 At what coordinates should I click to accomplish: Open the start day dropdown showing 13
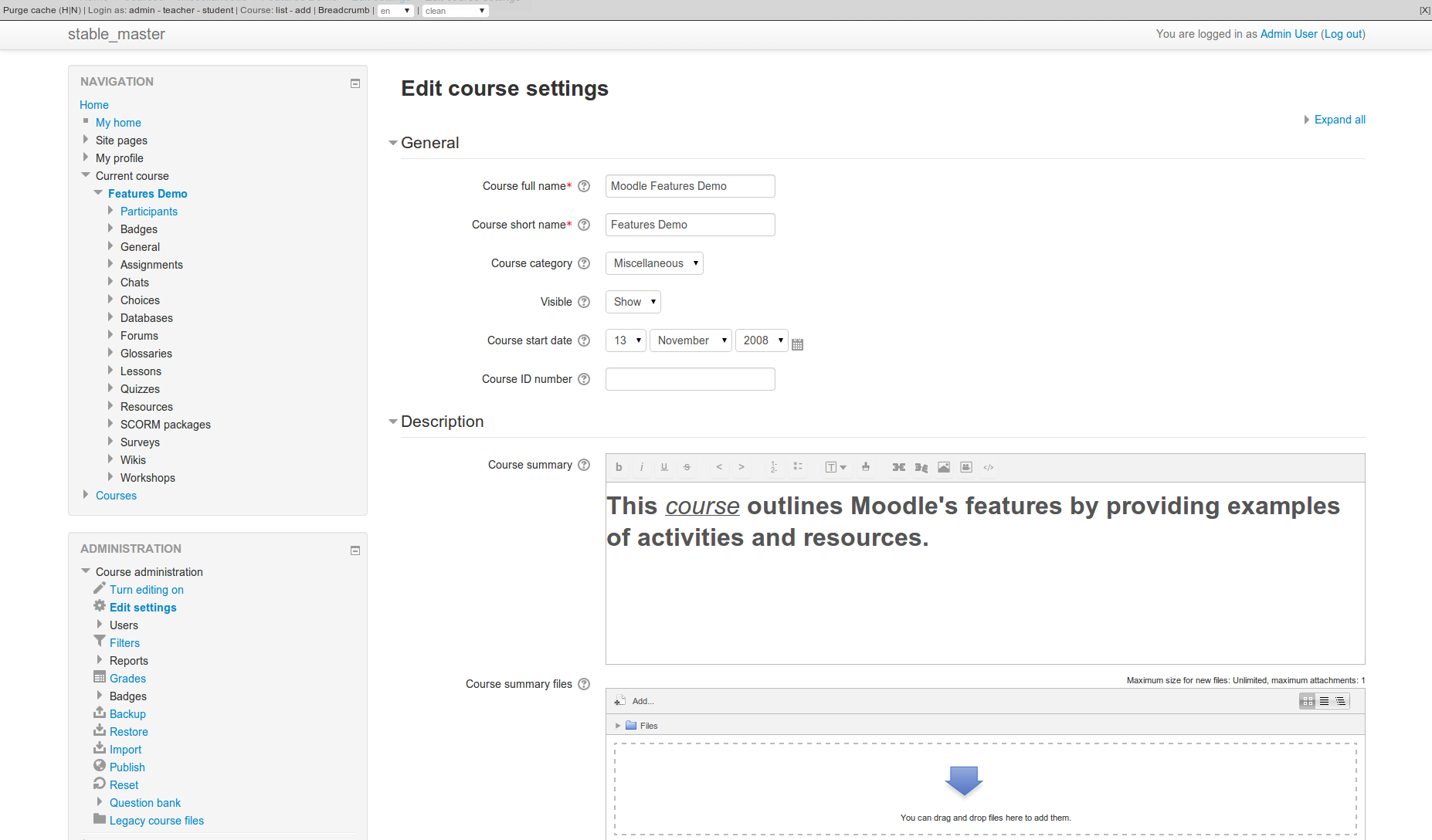point(626,340)
